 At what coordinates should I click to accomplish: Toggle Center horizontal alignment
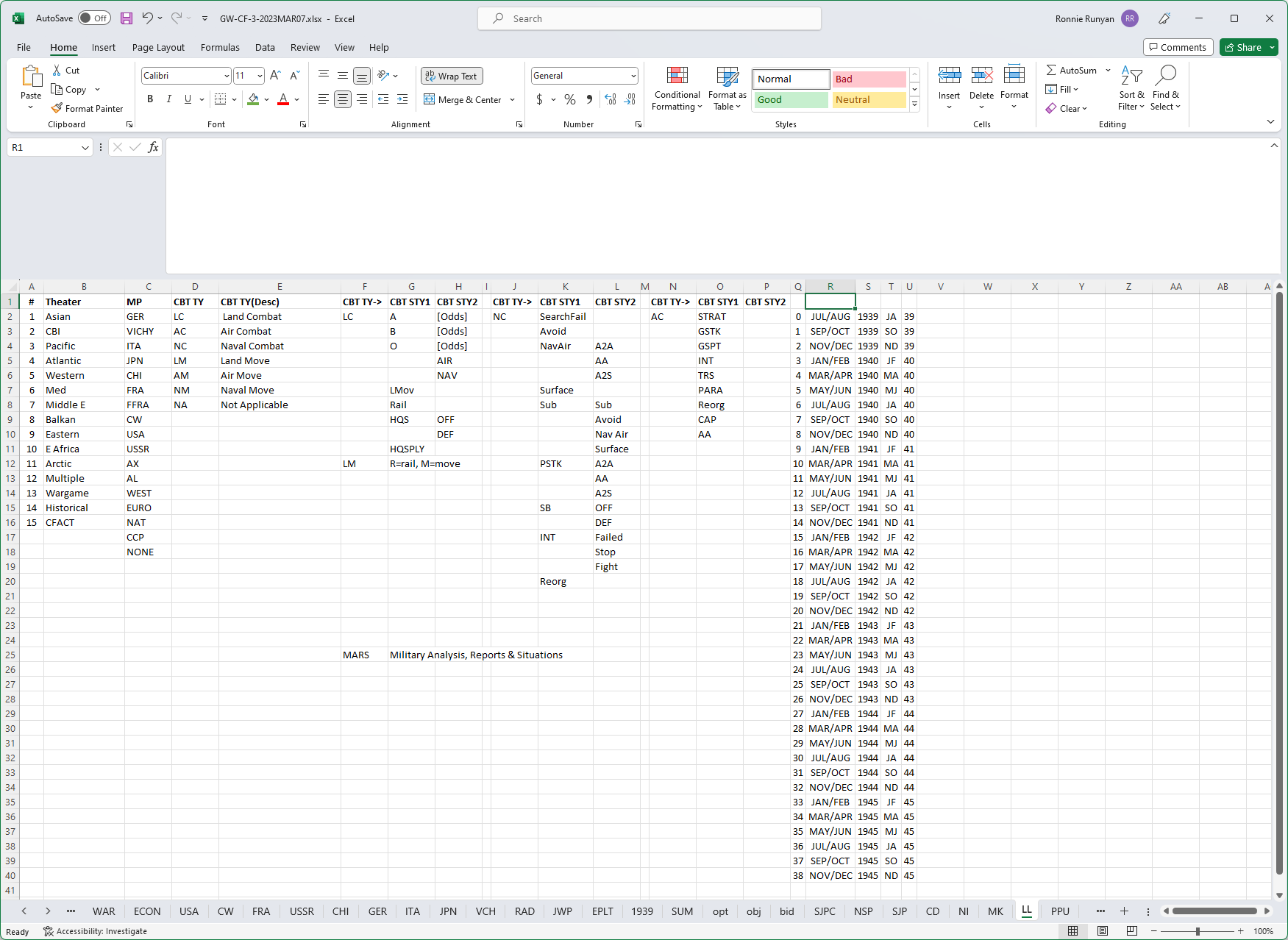coord(343,99)
